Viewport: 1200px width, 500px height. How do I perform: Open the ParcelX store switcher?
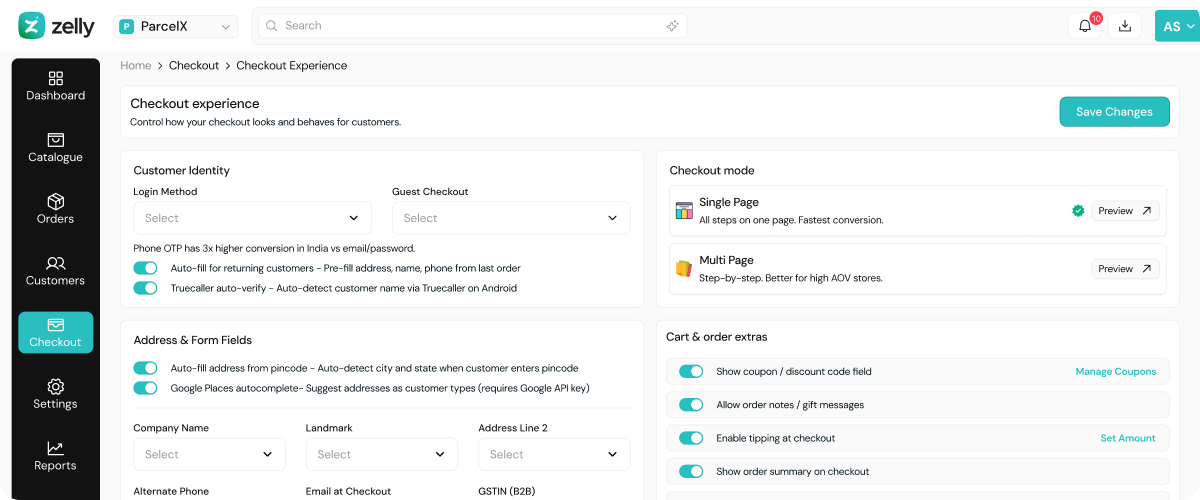point(176,27)
